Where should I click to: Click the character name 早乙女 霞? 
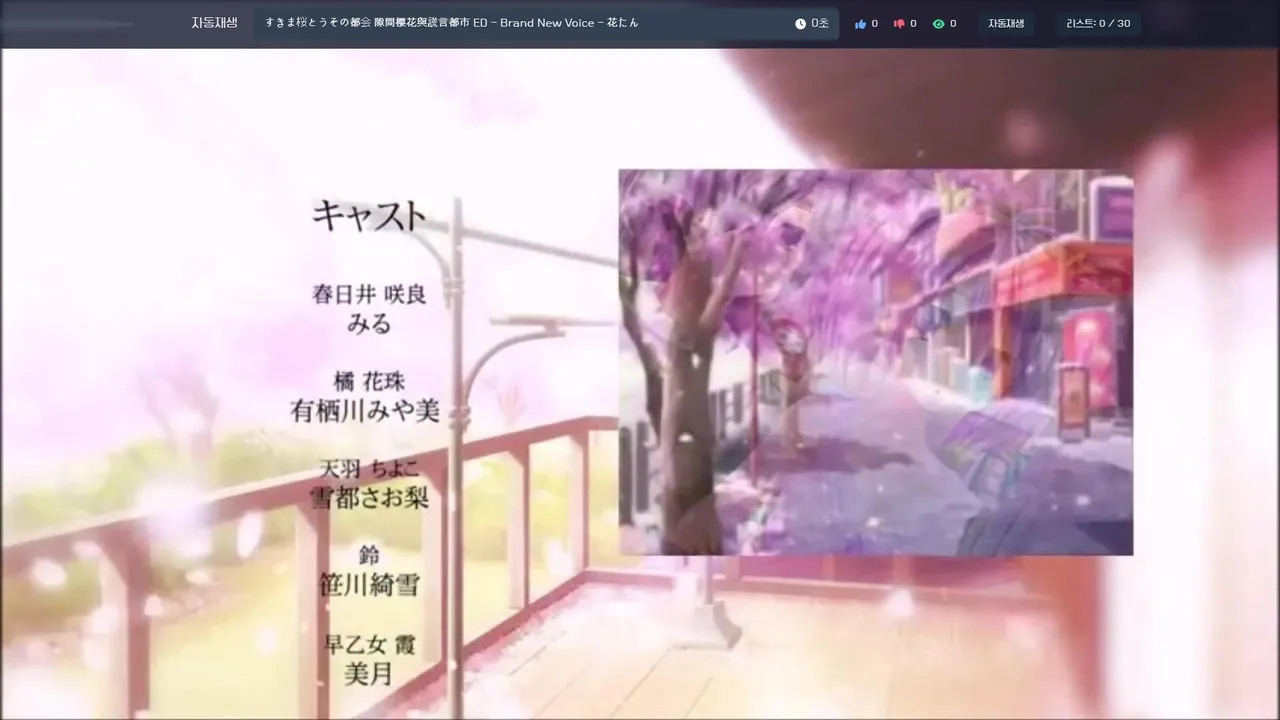pos(369,645)
